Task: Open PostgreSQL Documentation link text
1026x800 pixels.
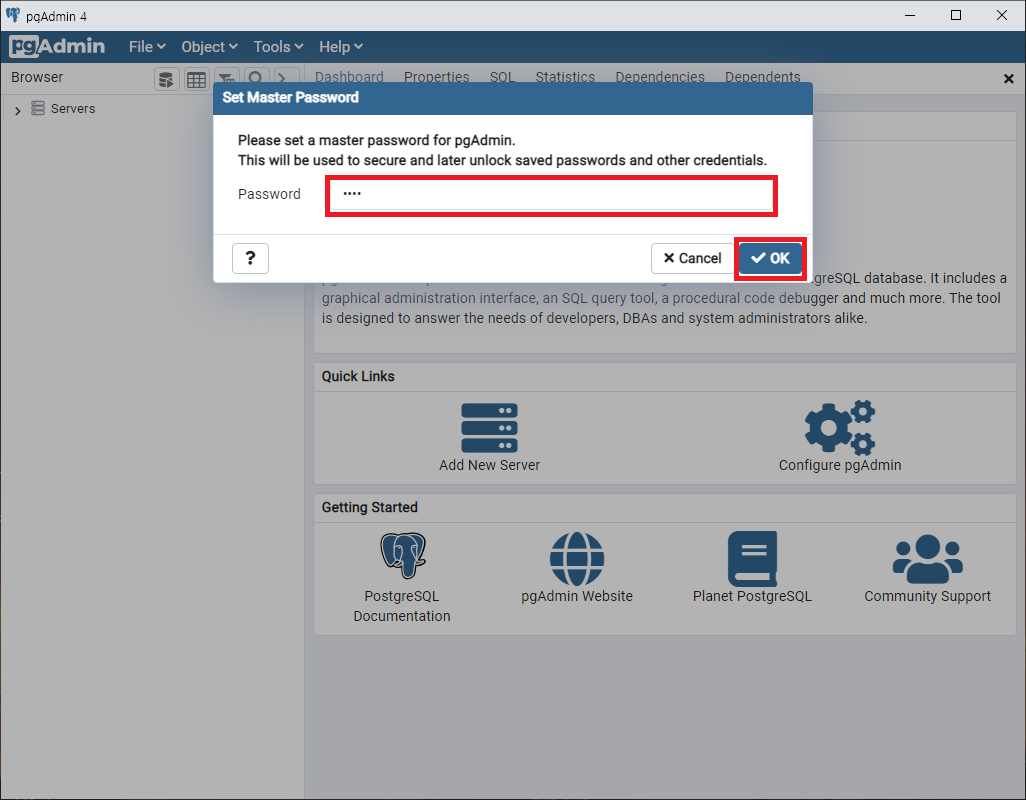Action: 402,606
